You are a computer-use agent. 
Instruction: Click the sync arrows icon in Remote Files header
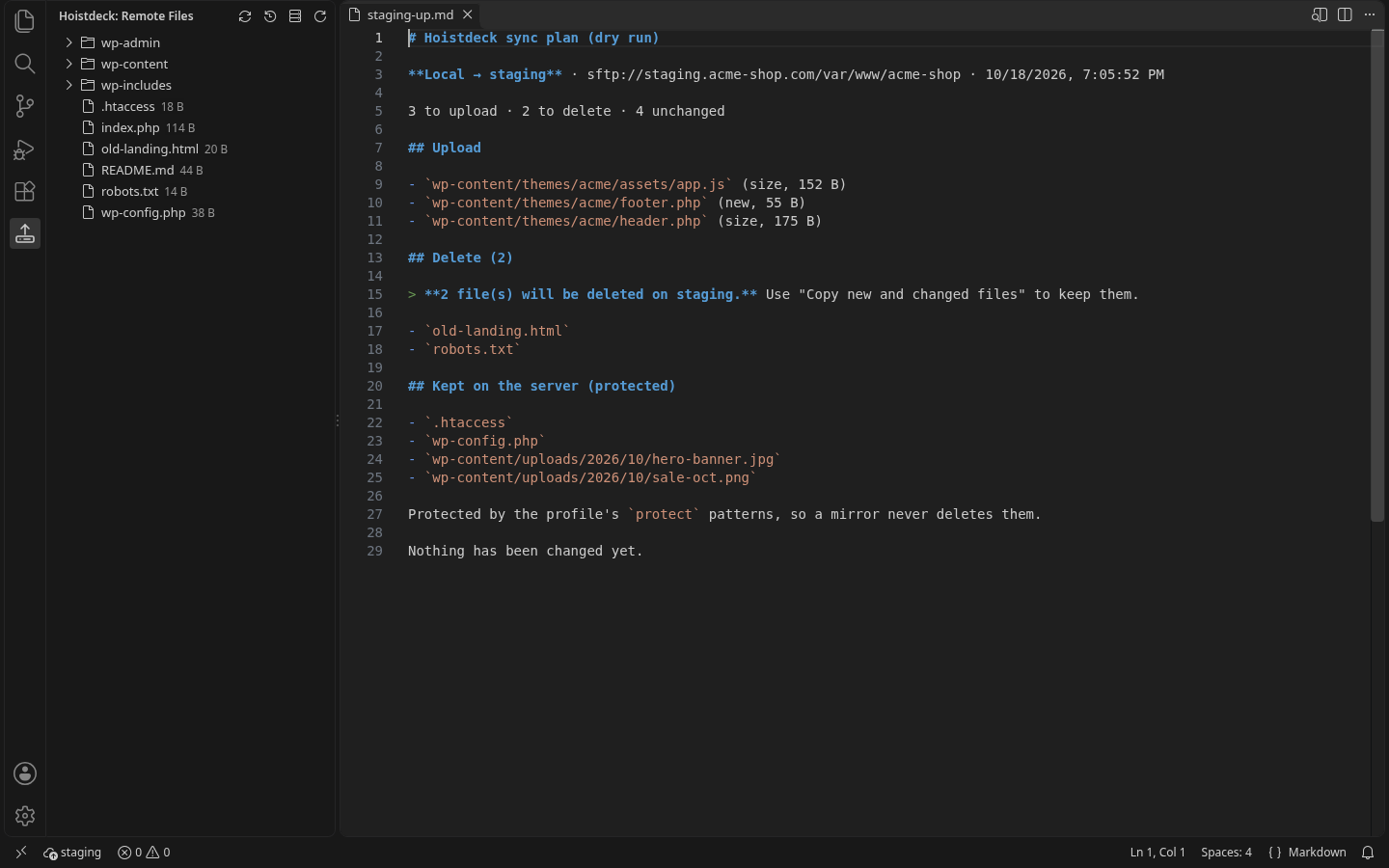point(245,16)
